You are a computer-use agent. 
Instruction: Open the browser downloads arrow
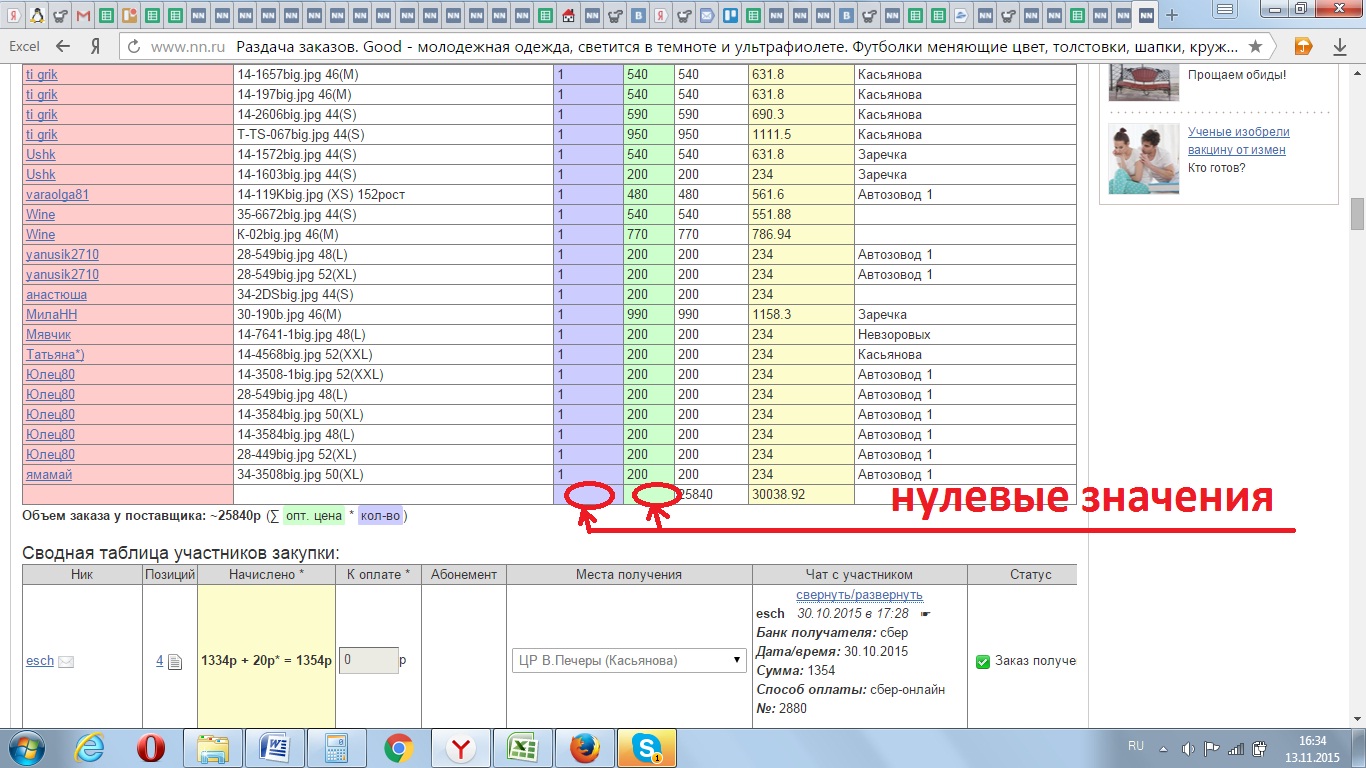click(x=1340, y=47)
